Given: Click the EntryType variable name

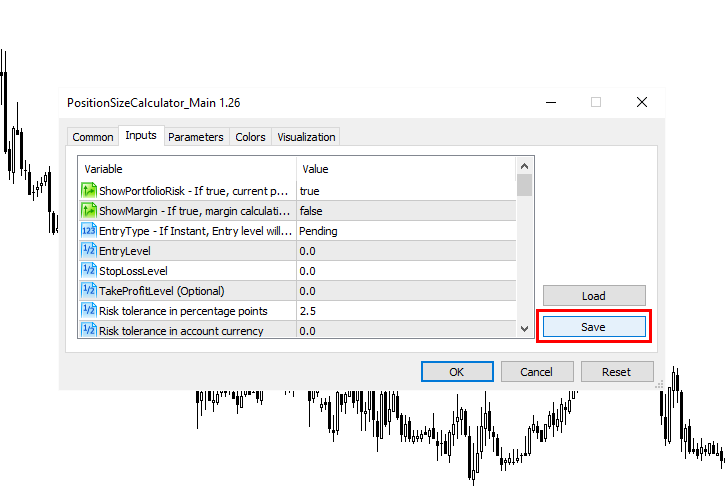Looking at the screenshot, I should (x=196, y=231).
